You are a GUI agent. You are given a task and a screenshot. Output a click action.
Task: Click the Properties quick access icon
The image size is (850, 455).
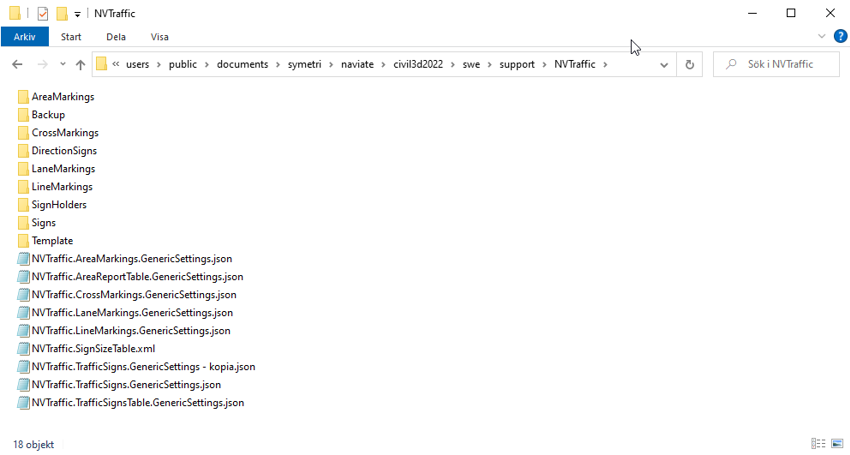[x=43, y=14]
